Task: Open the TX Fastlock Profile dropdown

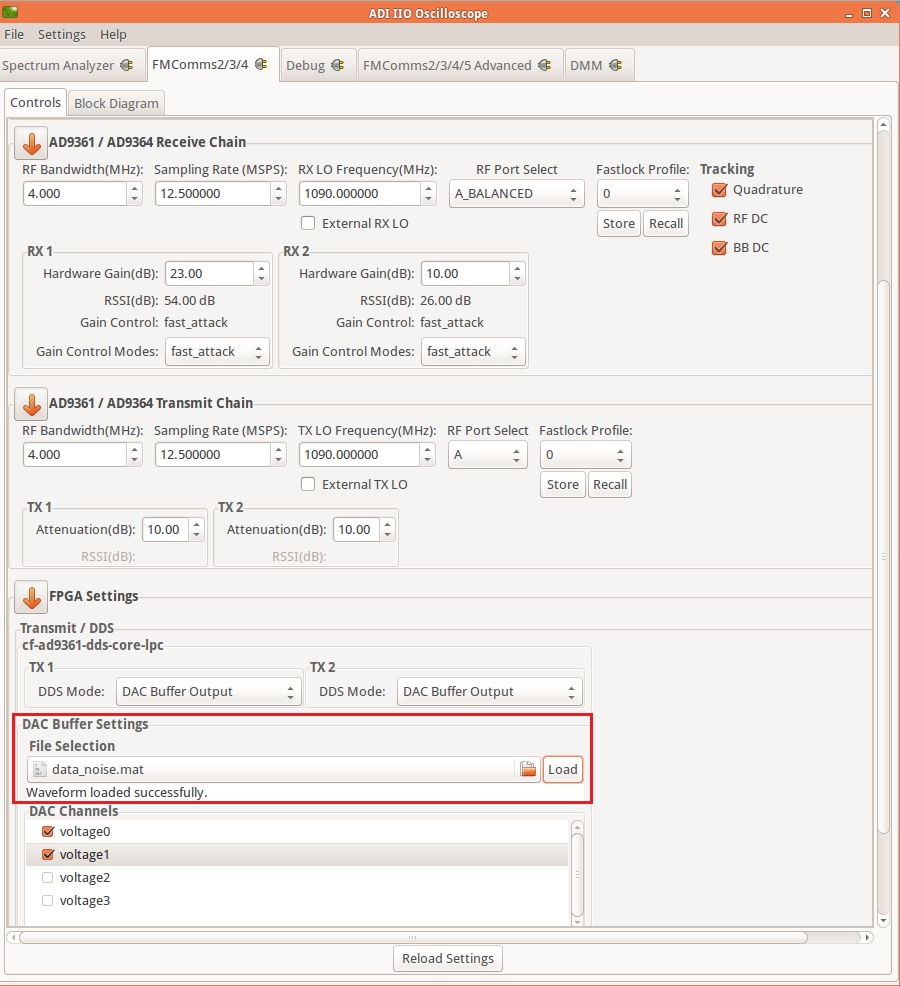Action: [x=586, y=455]
